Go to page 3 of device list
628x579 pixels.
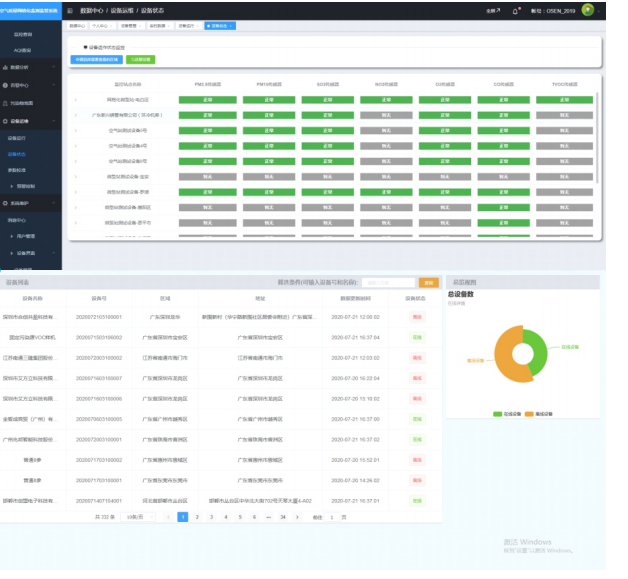[x=211, y=517]
